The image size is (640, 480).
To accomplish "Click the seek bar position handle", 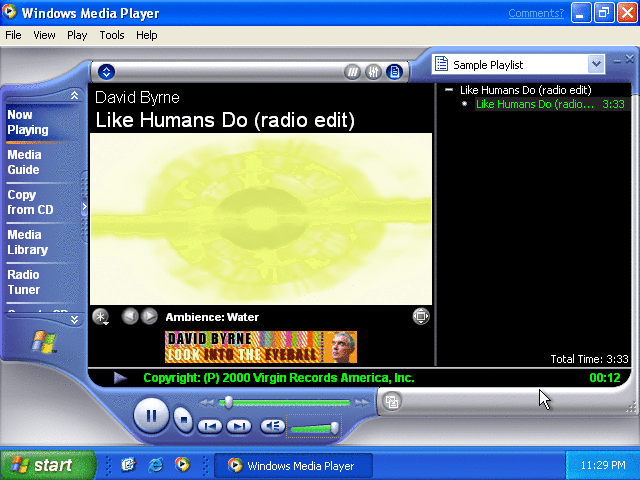I will click(229, 402).
